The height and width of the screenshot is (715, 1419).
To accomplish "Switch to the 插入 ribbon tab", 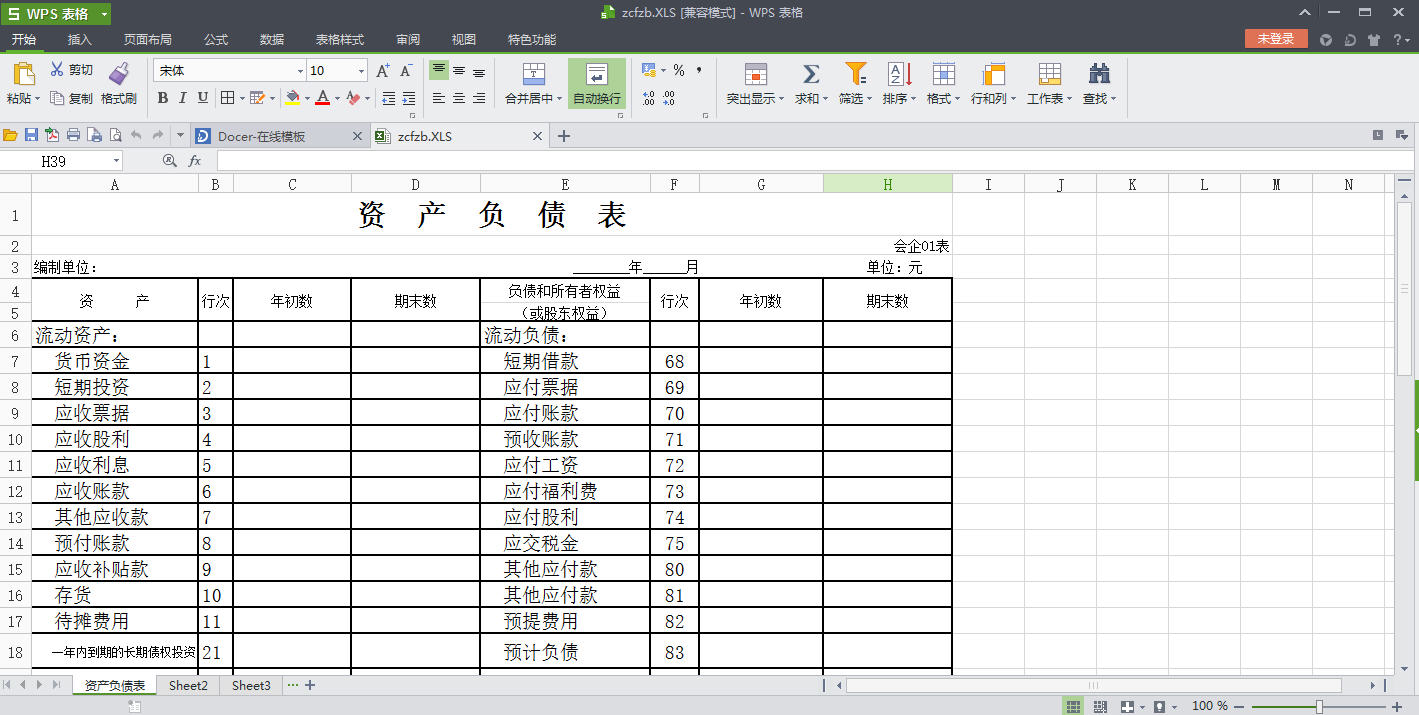I will click(x=79, y=41).
